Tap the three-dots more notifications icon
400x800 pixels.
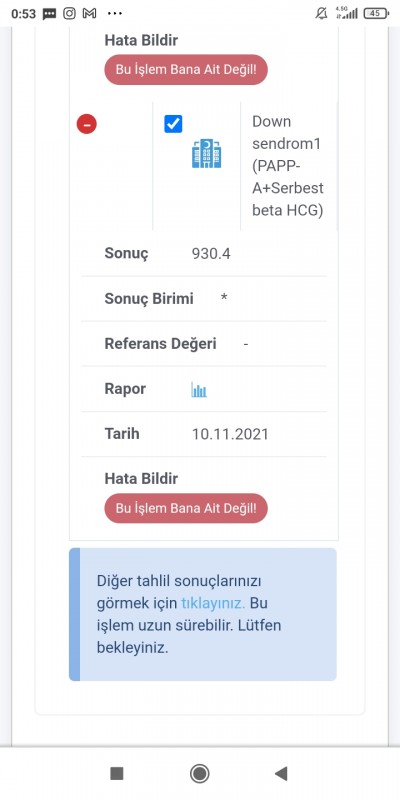[115, 13]
